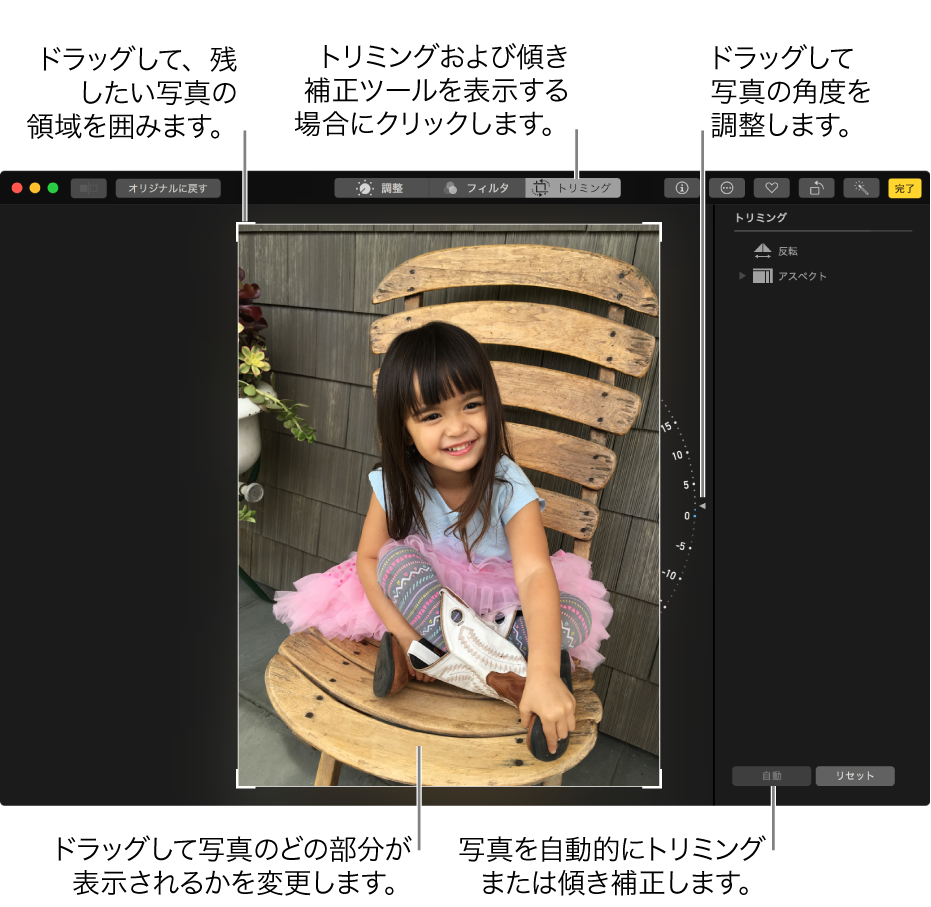
Task: Click the リセット button
Action: pyautogui.click(x=855, y=775)
